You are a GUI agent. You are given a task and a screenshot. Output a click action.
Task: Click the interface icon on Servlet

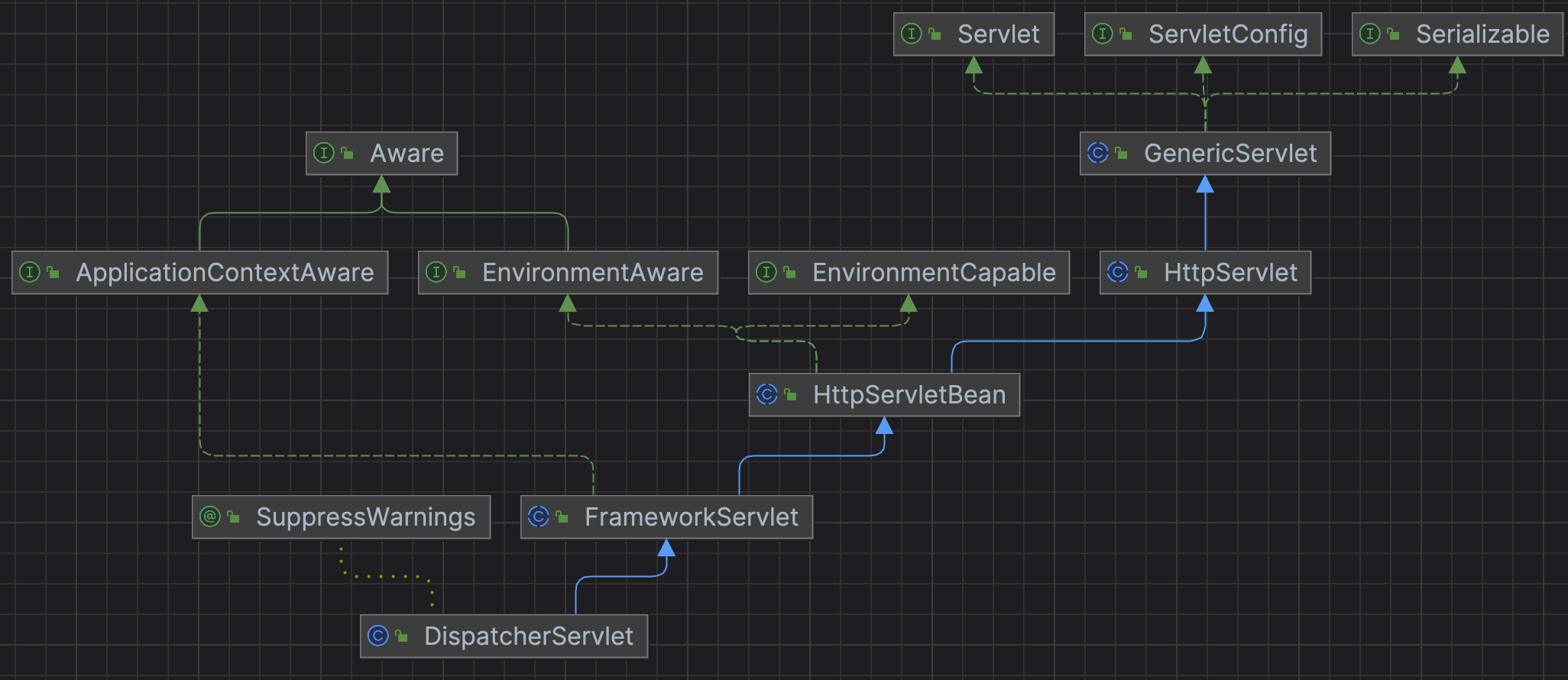pyautogui.click(x=912, y=34)
